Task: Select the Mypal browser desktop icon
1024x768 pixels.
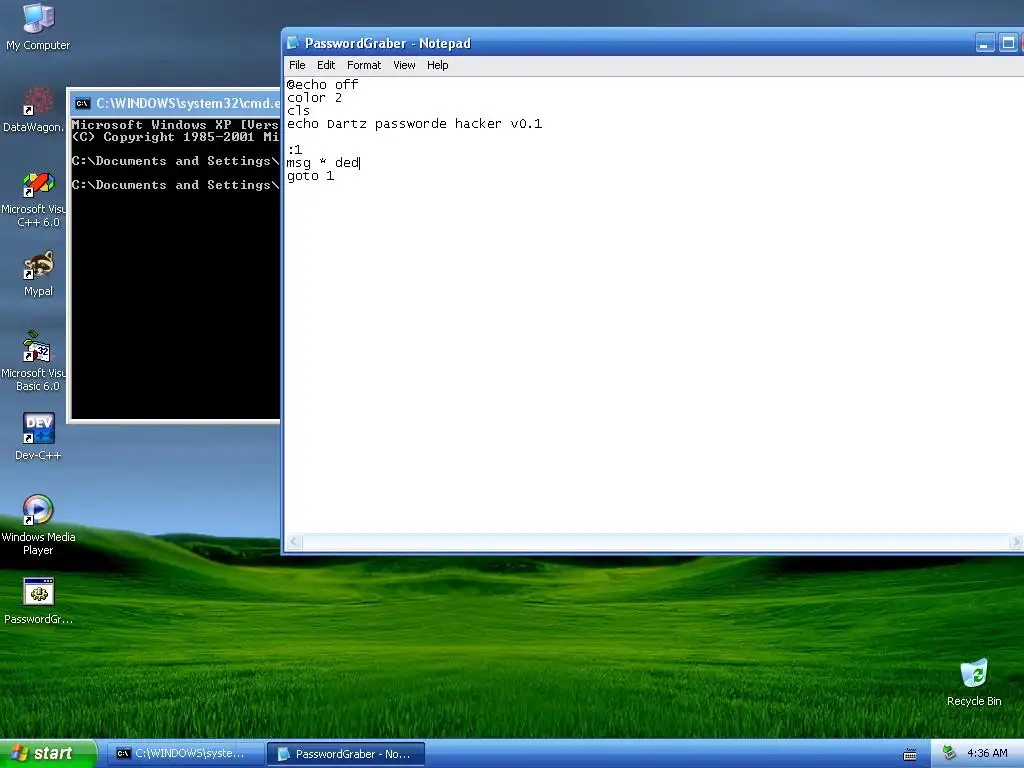Action: click(x=38, y=273)
